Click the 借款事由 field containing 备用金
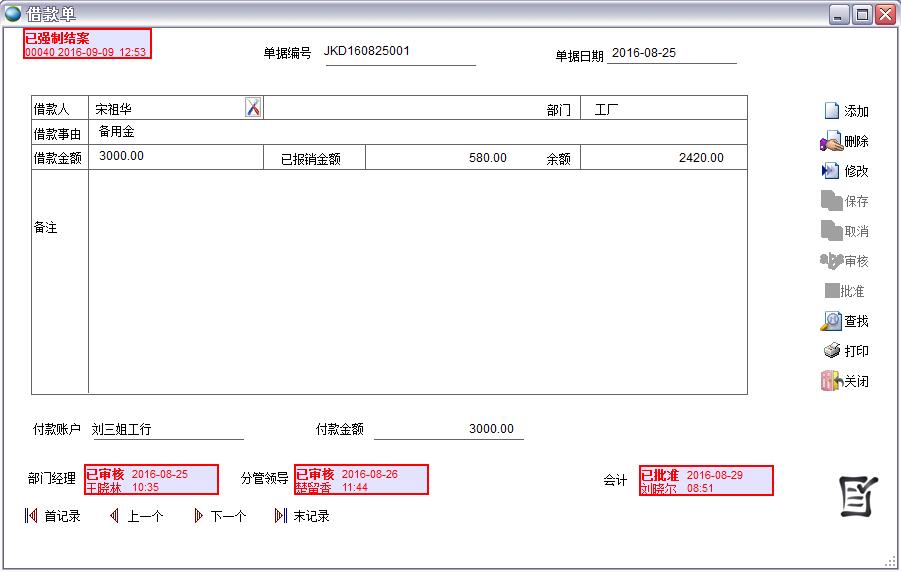The height and width of the screenshot is (572, 901). pyautogui.click(x=417, y=132)
